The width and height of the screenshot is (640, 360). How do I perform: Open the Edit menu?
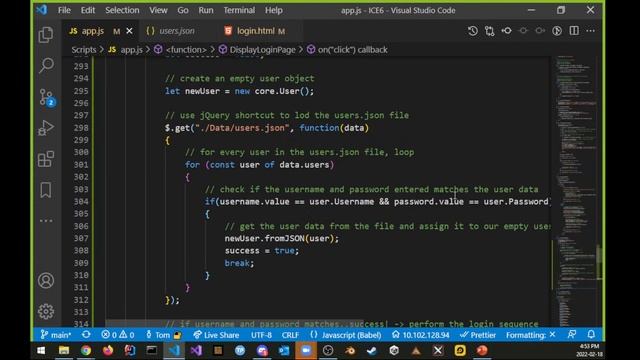(87, 10)
